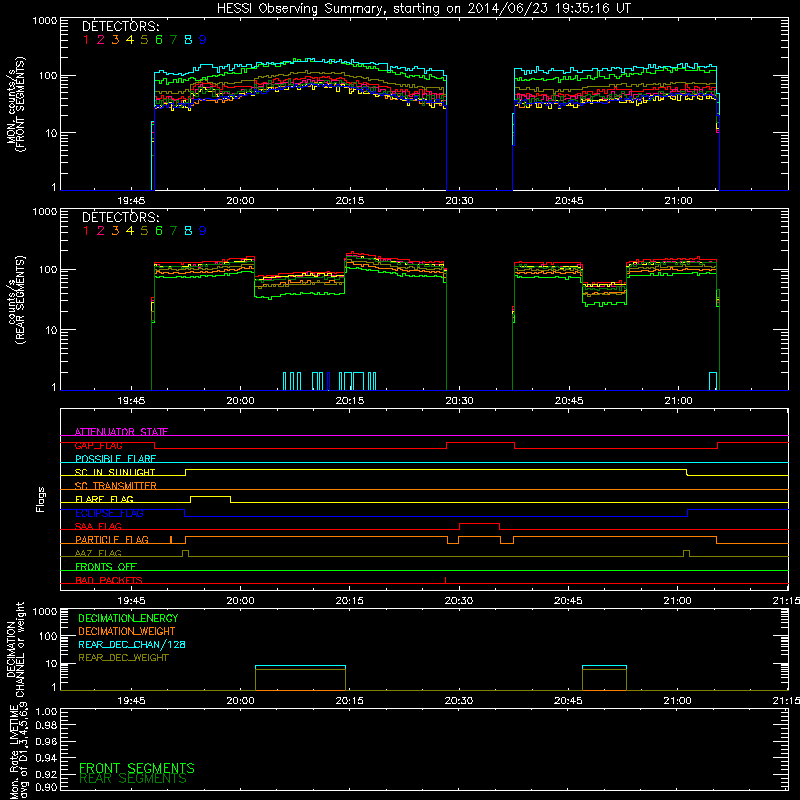Select the SC_TRANSMITTER flag label
This screenshot has width=800, height=800.
pyautogui.click(x=115, y=486)
